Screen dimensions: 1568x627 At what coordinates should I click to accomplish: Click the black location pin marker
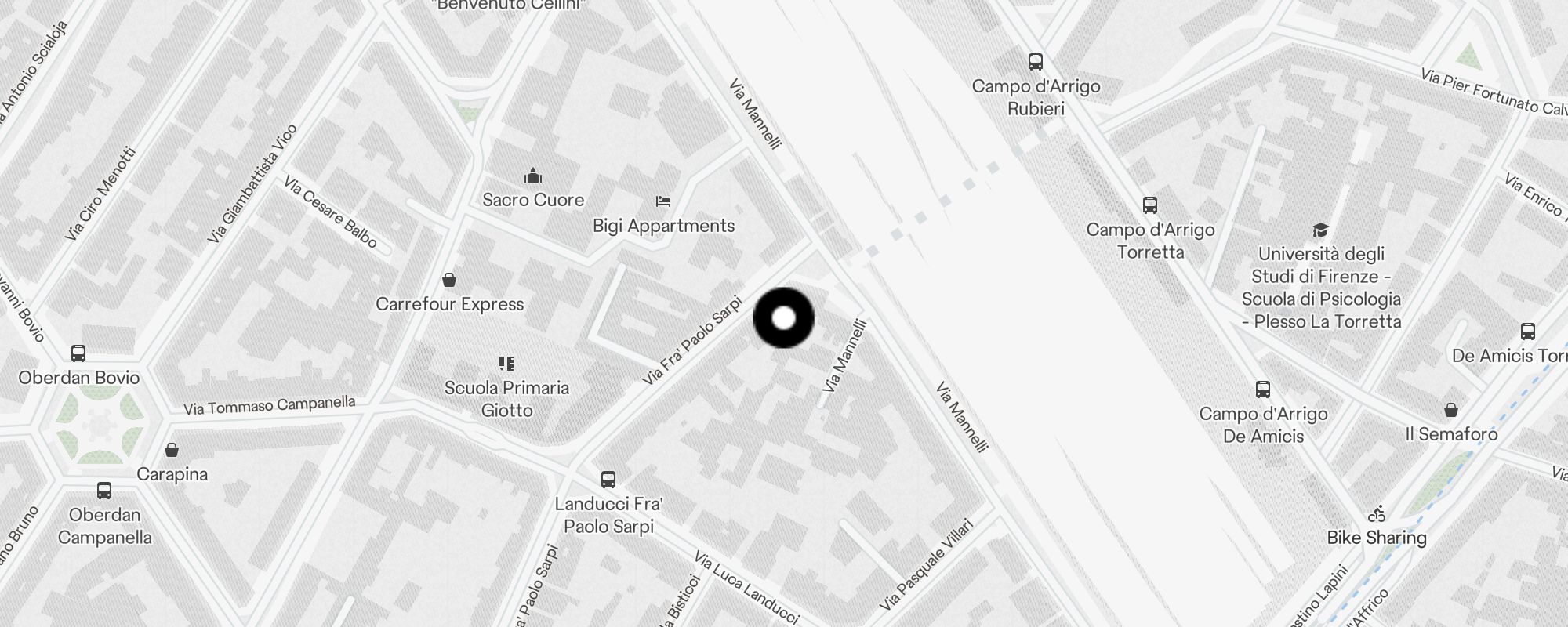pyautogui.click(x=783, y=318)
